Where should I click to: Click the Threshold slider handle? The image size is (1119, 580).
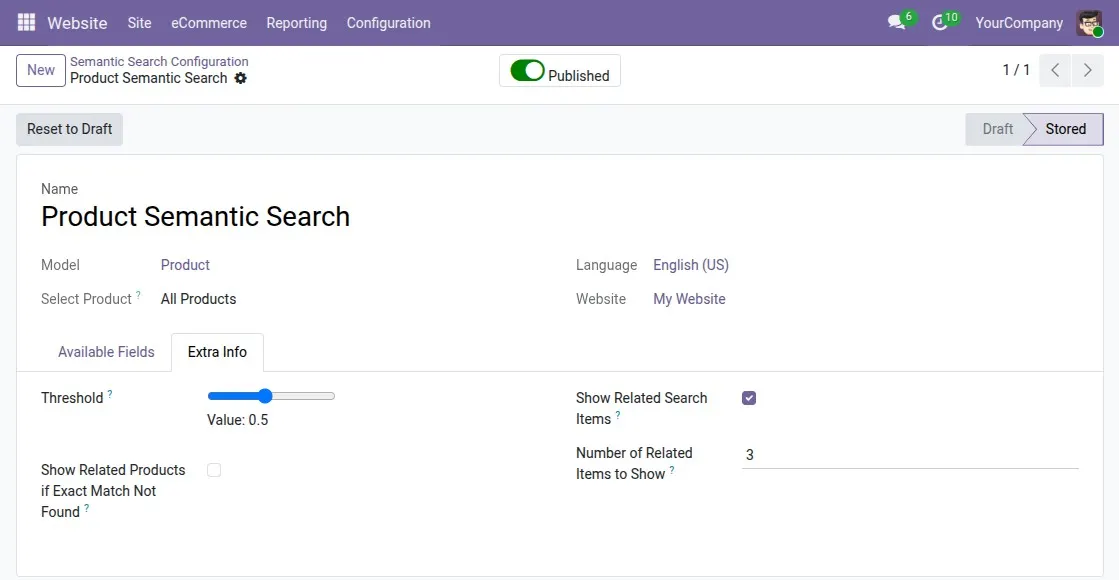coord(265,396)
